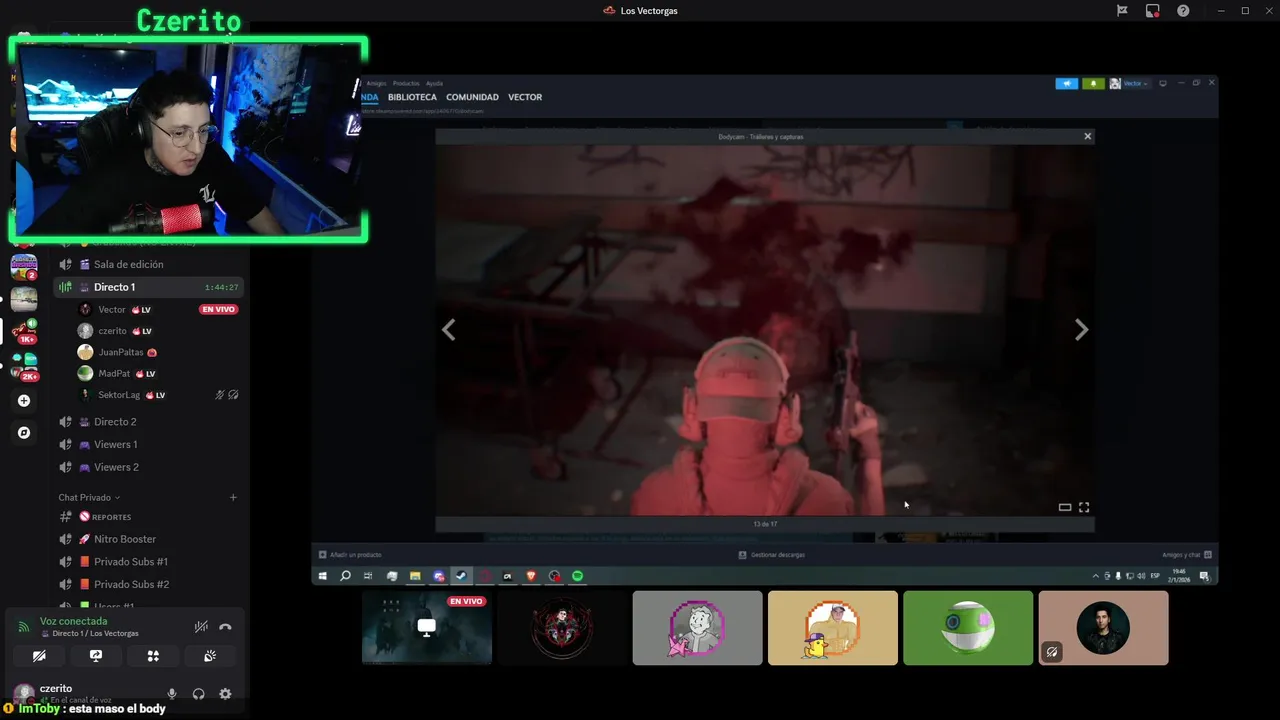Screen dimensions: 1280x720
Task: Join Privado Subs #2 channel
Action: (x=147, y=584)
